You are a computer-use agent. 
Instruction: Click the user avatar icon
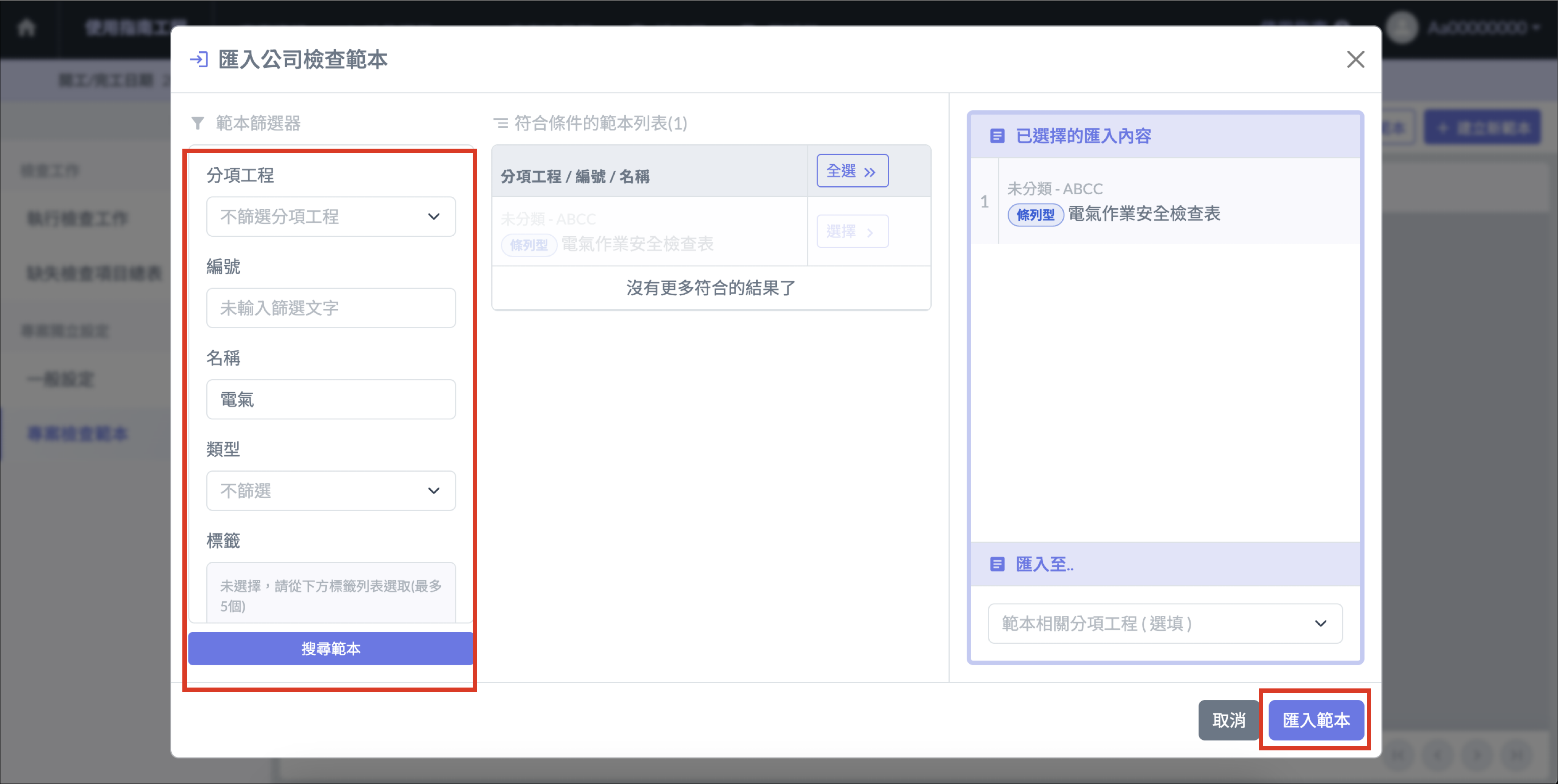(1401, 28)
